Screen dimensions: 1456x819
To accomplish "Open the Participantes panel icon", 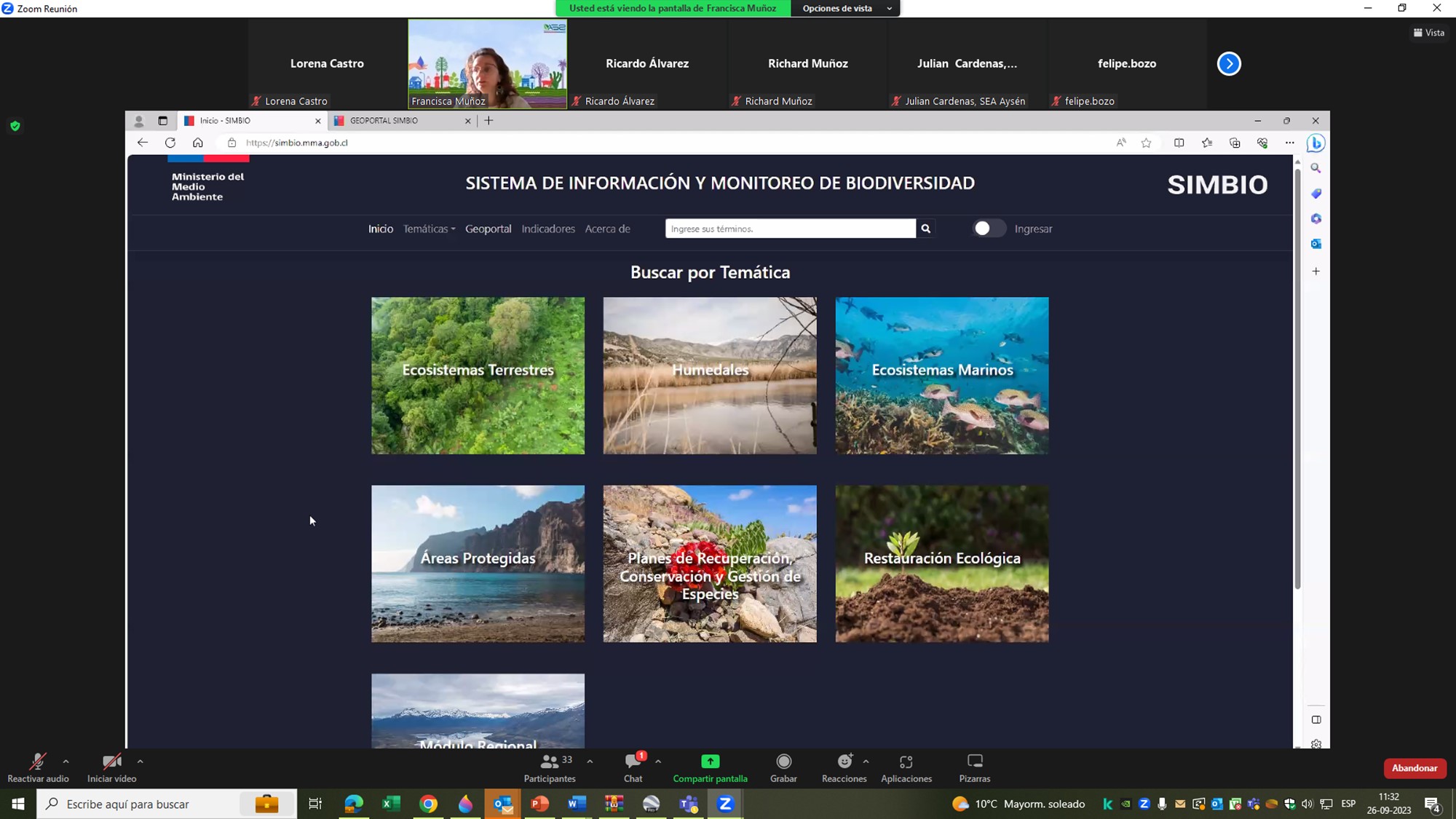I will pyautogui.click(x=550, y=761).
